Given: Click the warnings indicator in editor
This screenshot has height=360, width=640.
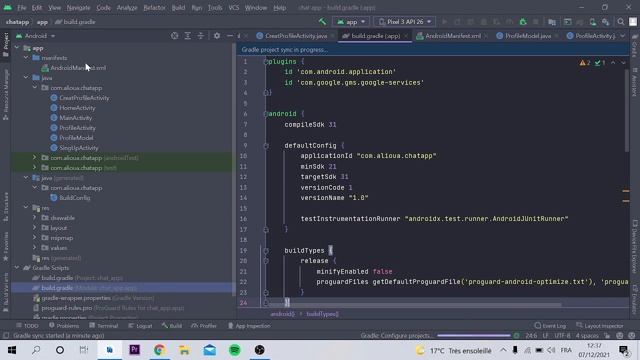Looking at the screenshot, I should (x=584, y=63).
